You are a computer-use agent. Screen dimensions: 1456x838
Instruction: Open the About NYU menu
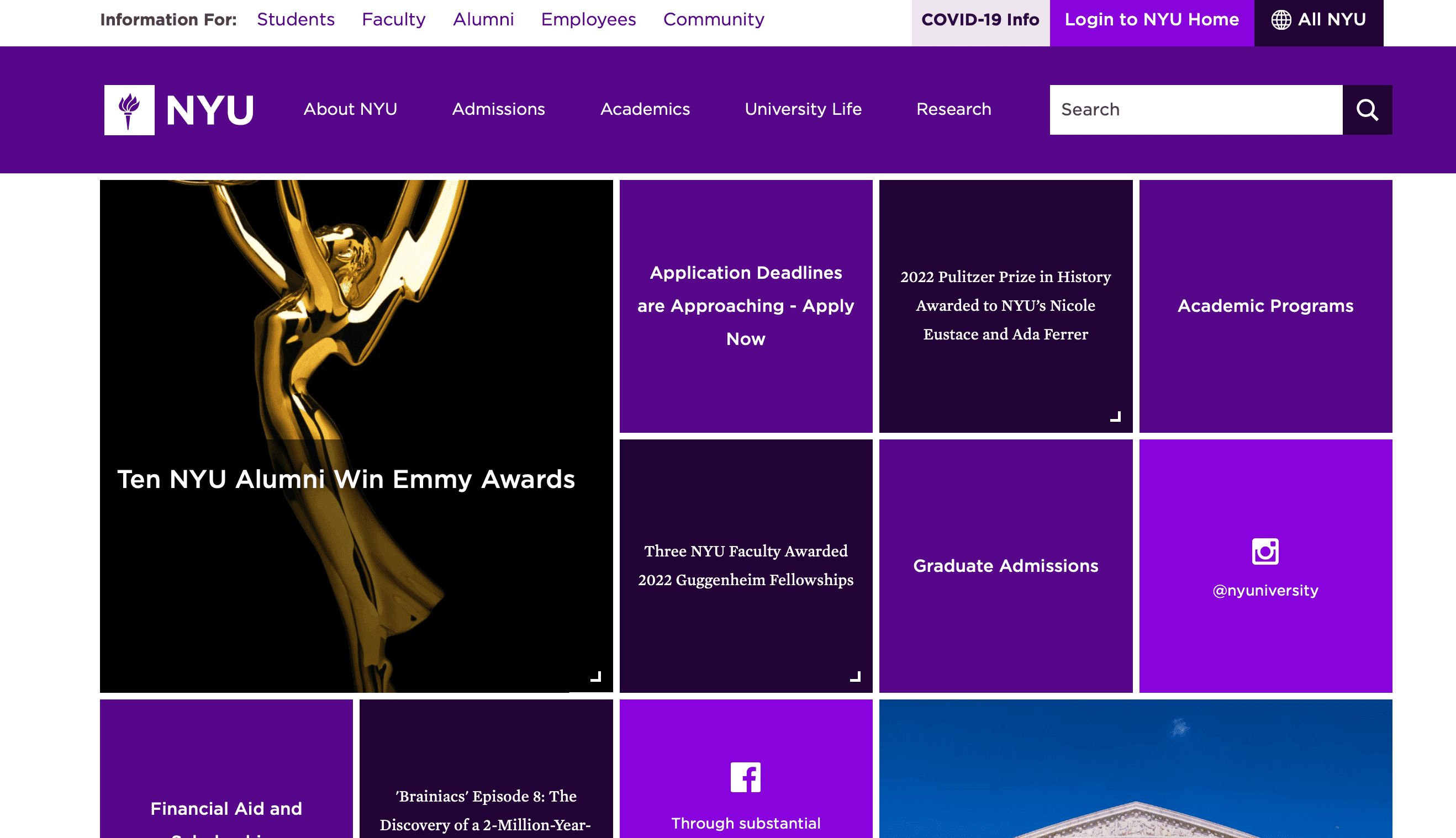[350, 109]
